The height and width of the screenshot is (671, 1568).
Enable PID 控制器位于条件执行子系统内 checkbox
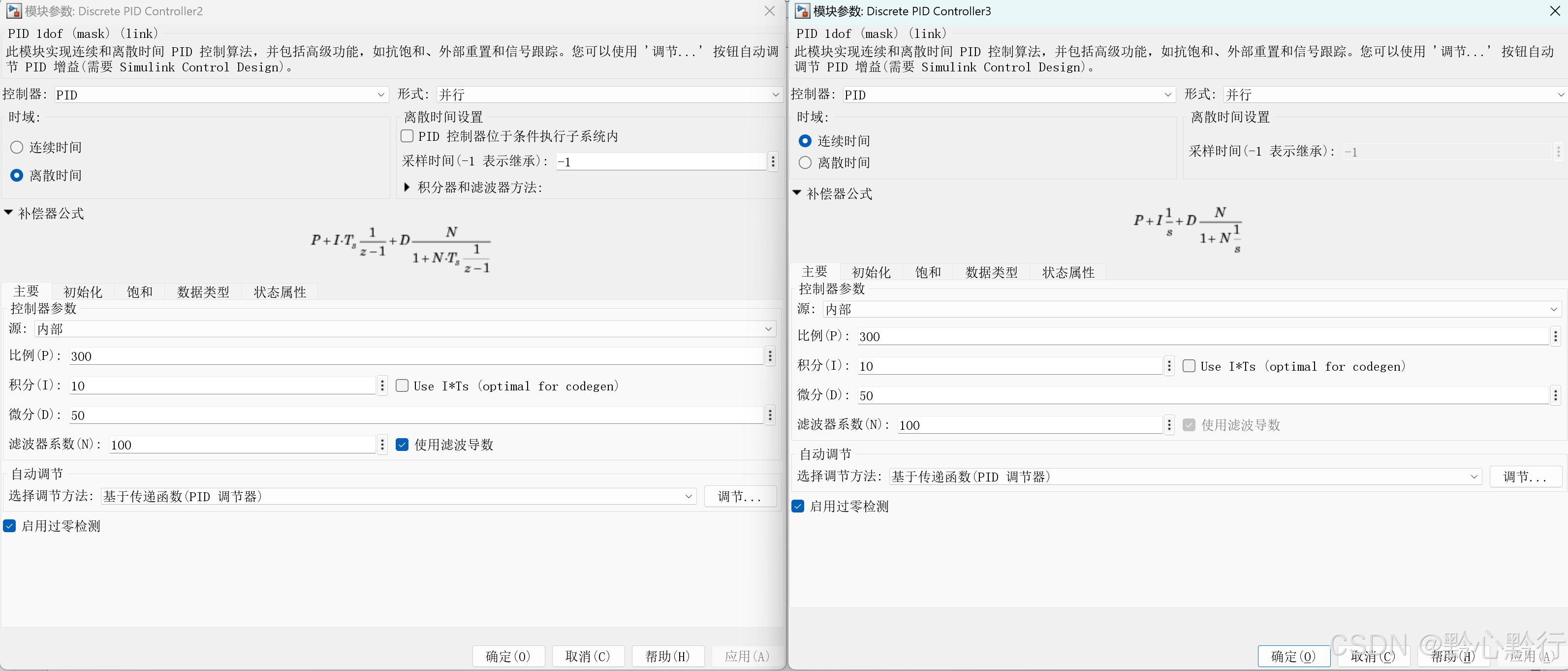coord(407,136)
